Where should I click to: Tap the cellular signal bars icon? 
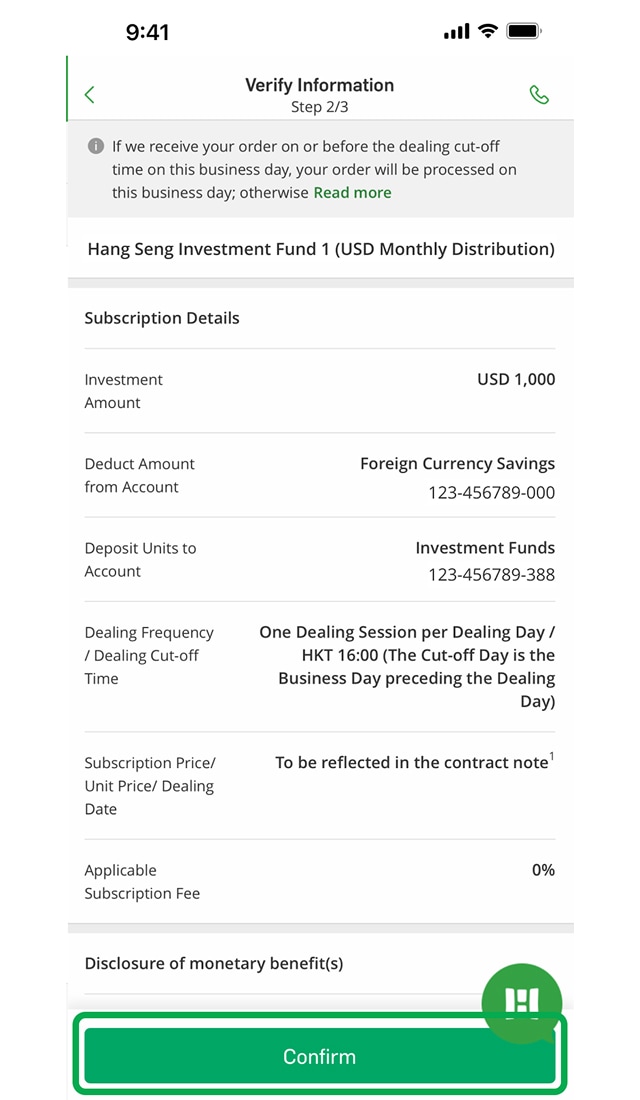pyautogui.click(x=456, y=32)
